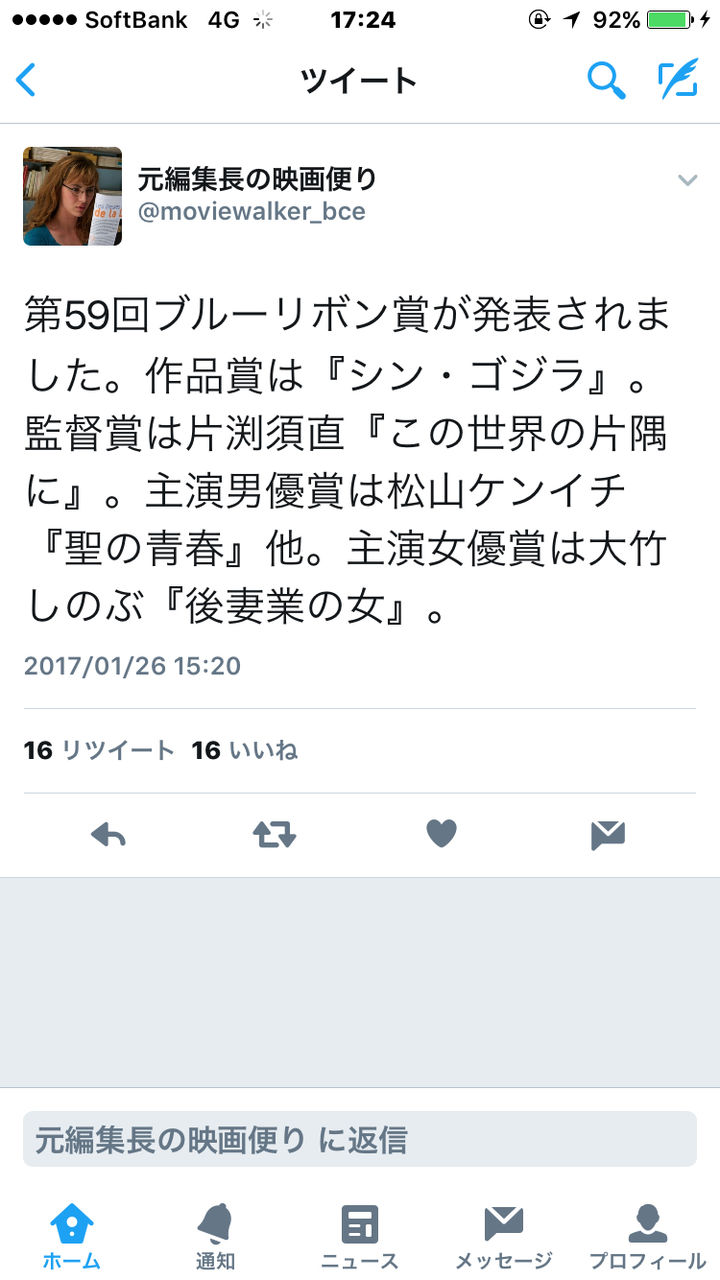View the 16 リツイート list
Viewport: 720px width, 1280px height.
point(99,750)
